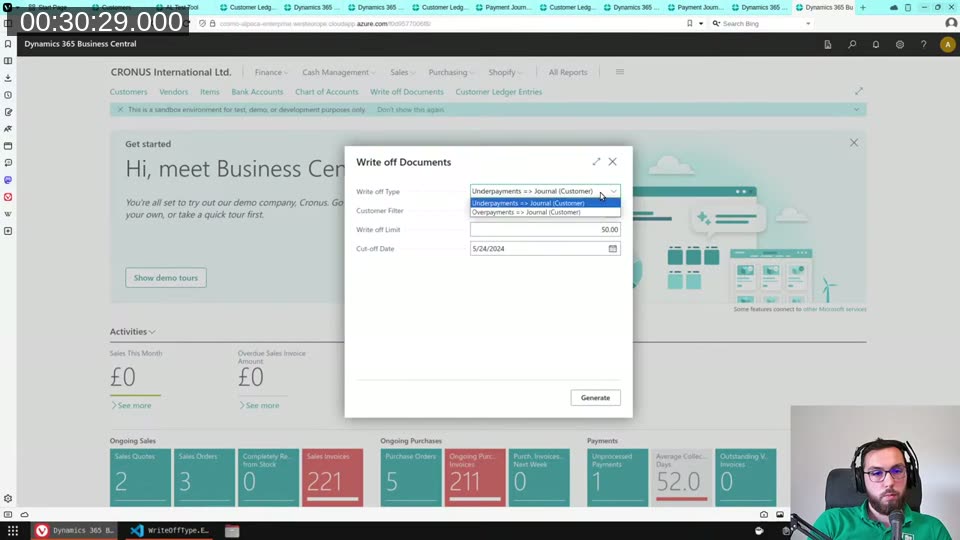The height and width of the screenshot is (540, 960).
Task: Click CRONUS International Ltd. company name
Action: (x=171, y=72)
